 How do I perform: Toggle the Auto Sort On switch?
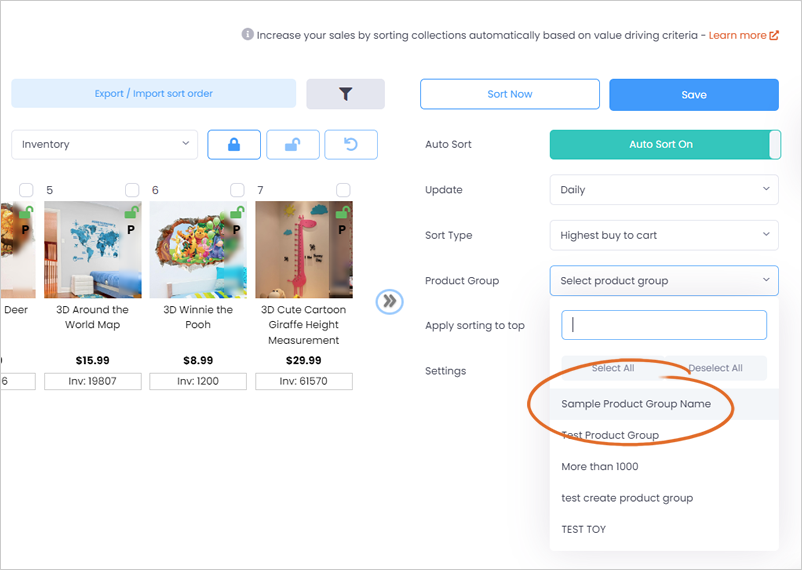(x=665, y=144)
